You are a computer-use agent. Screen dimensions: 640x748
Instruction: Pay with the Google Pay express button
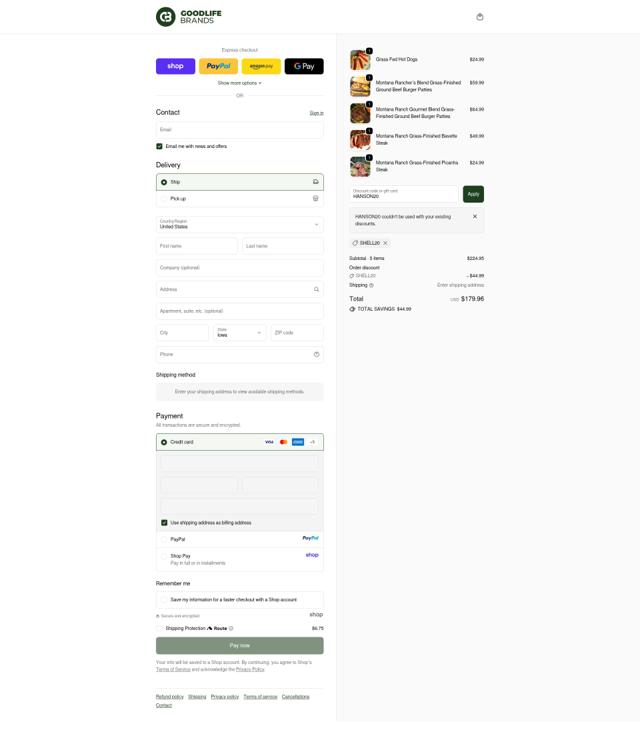click(304, 66)
